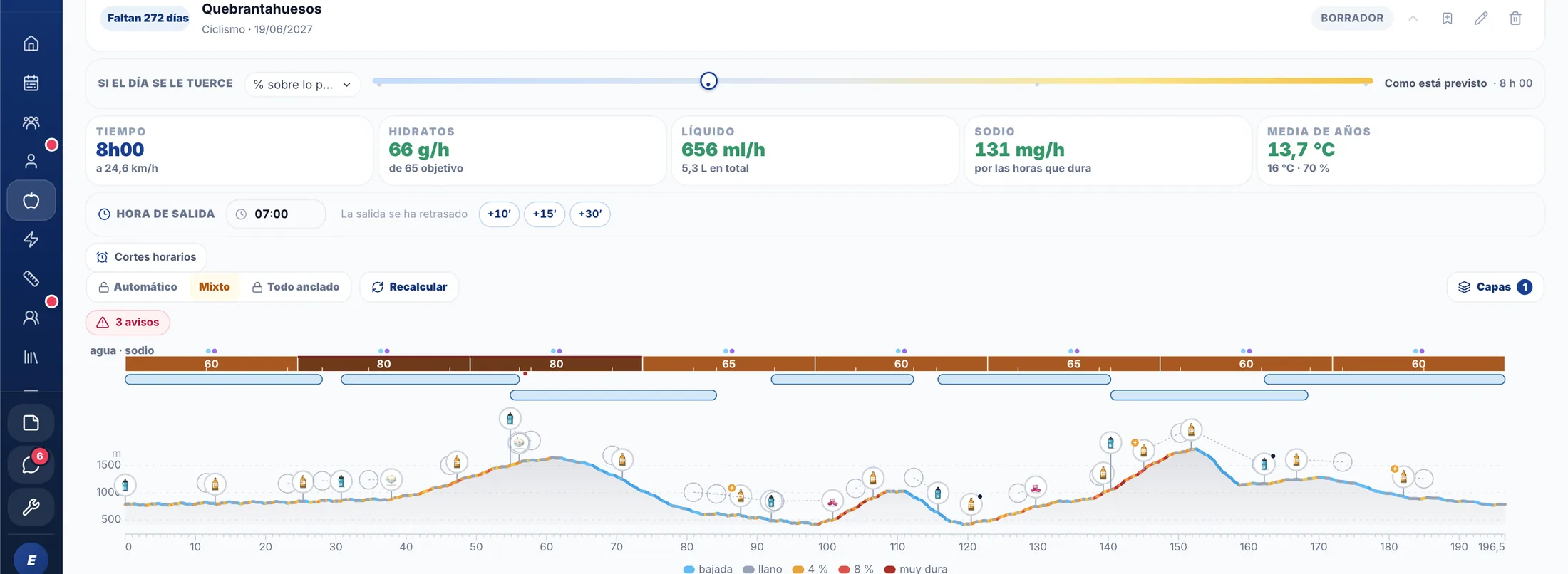Click the TIEMPO 8h00 card
The image size is (1568, 574).
point(229,150)
